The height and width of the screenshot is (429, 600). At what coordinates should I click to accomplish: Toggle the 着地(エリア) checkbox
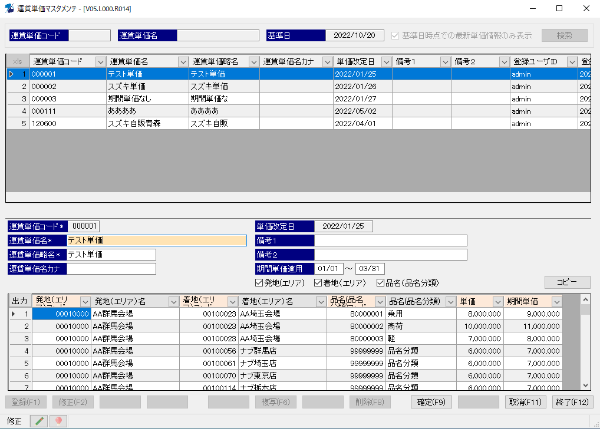coord(318,283)
